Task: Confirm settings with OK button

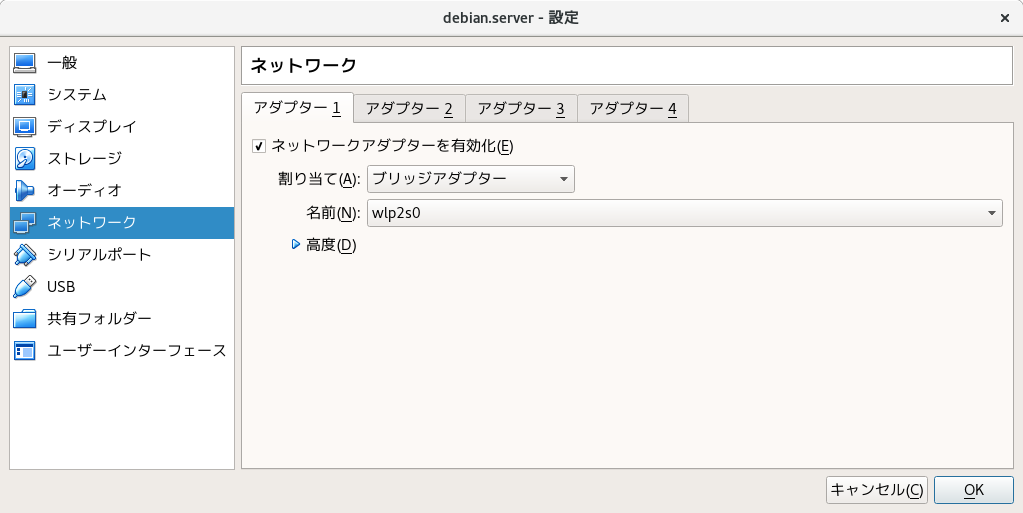Action: tap(973, 490)
